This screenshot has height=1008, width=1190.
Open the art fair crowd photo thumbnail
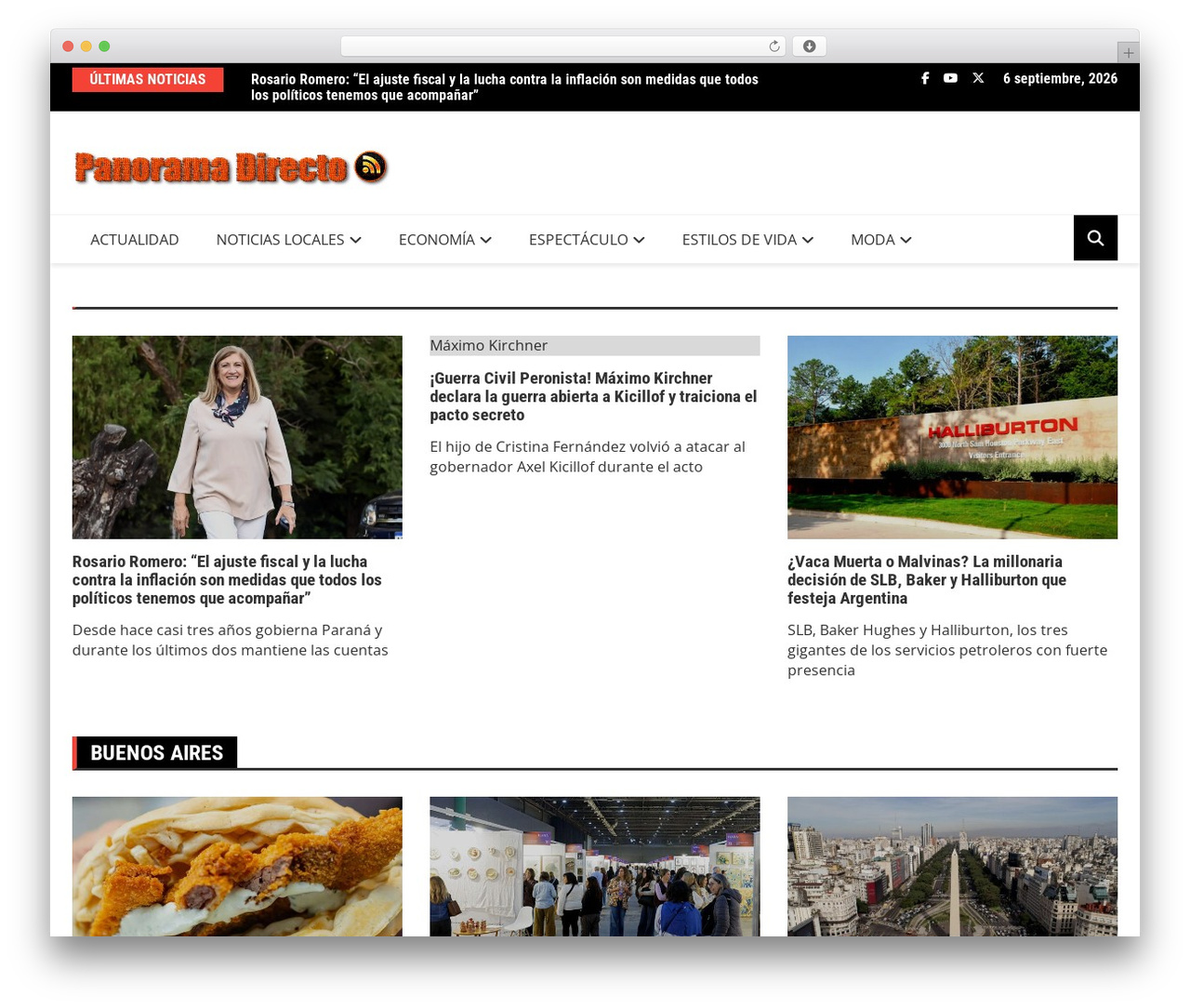click(x=595, y=866)
